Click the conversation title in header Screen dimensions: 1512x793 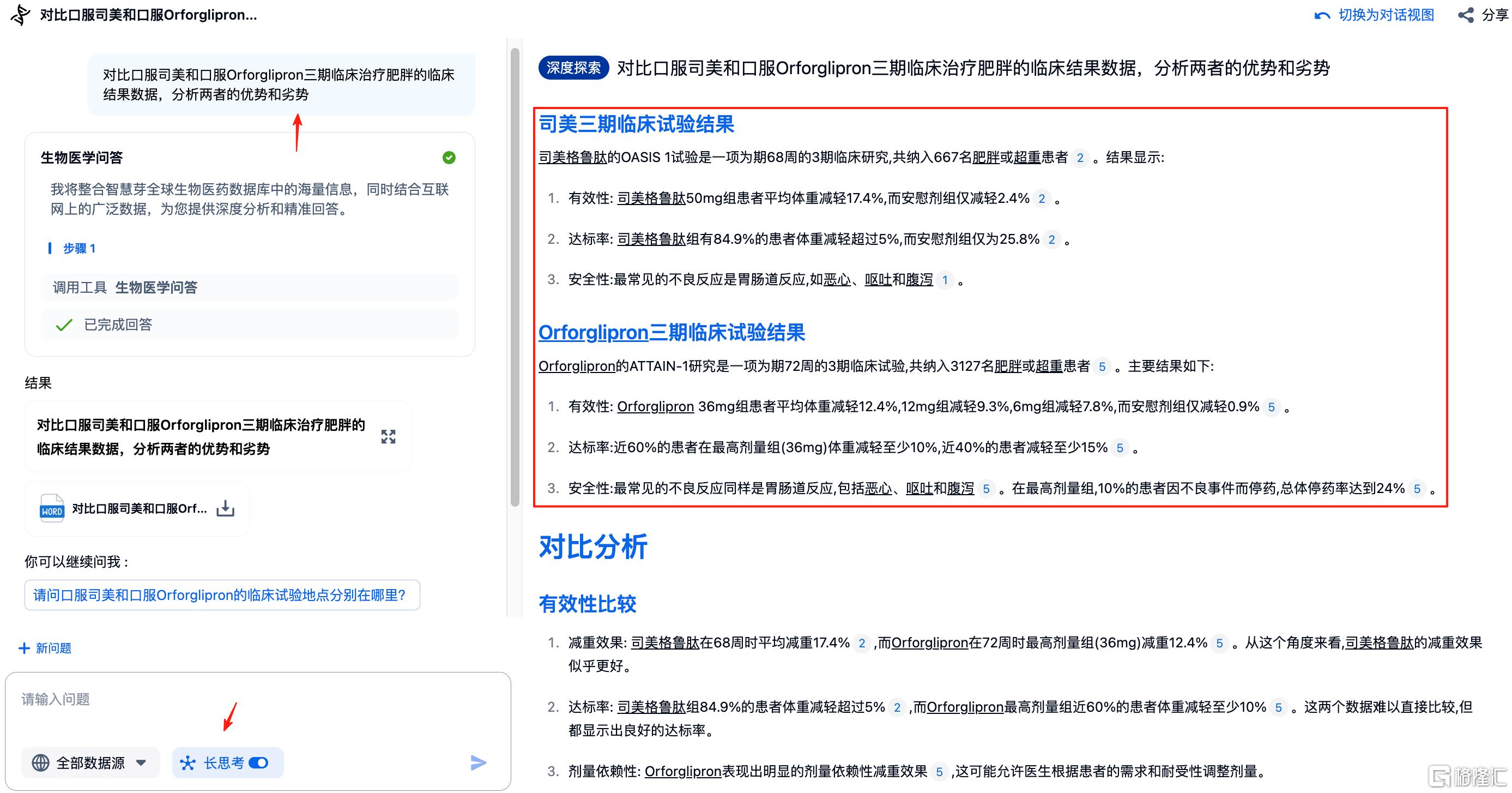coord(148,15)
